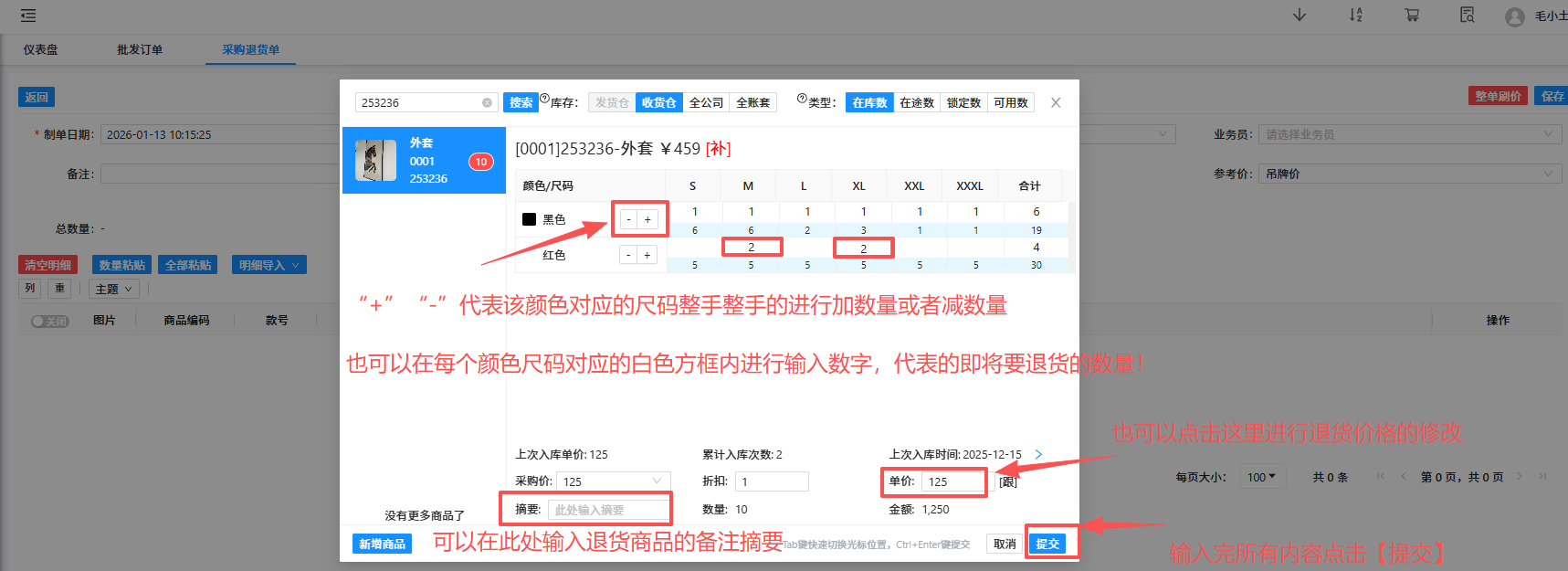Screen dimensions: 1568x571
Task: Open the 采购价 dropdown
Action: click(x=614, y=481)
